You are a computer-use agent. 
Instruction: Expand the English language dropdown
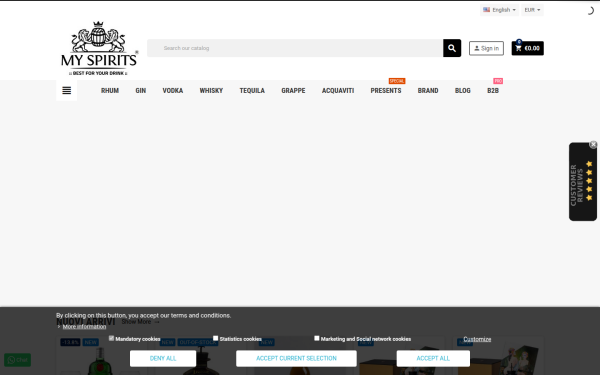click(x=499, y=10)
